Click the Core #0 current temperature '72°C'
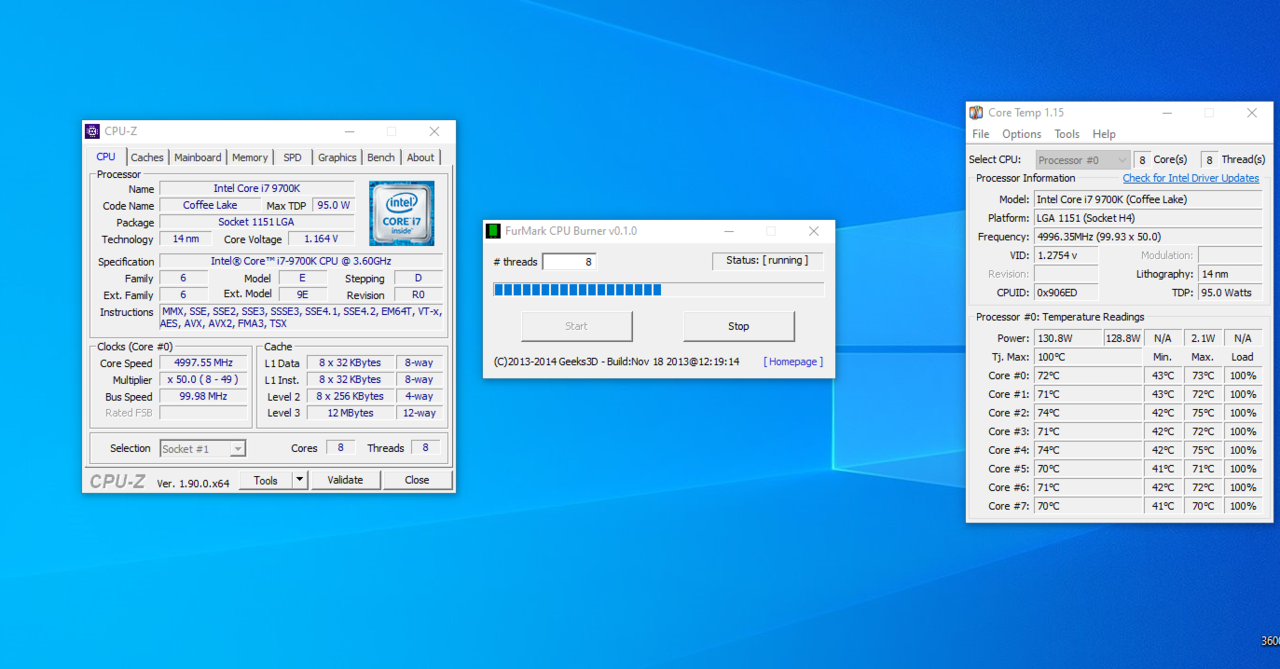This screenshot has height=669, width=1280. click(x=1088, y=376)
